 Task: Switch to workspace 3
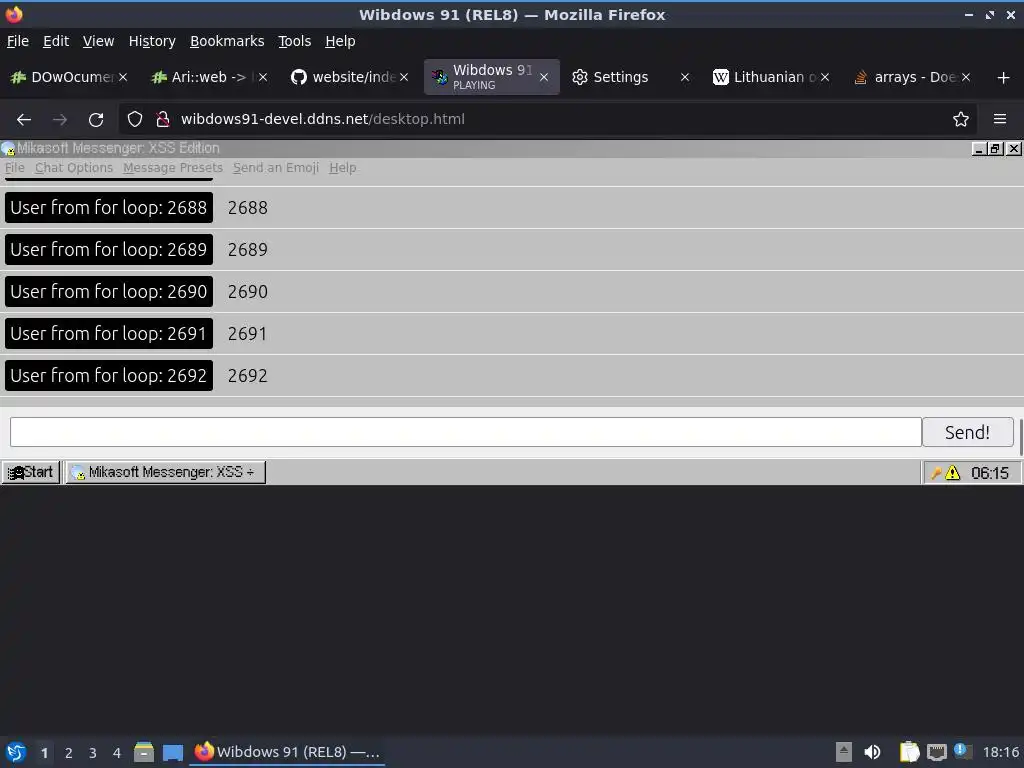tap(93, 753)
